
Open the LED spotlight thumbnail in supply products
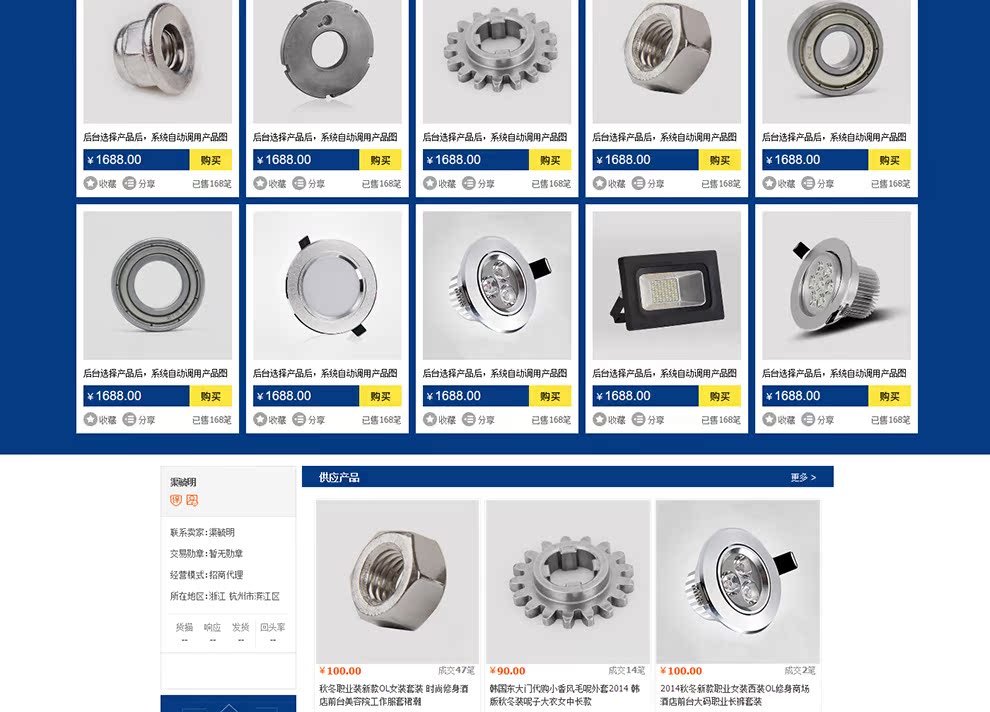[x=738, y=581]
